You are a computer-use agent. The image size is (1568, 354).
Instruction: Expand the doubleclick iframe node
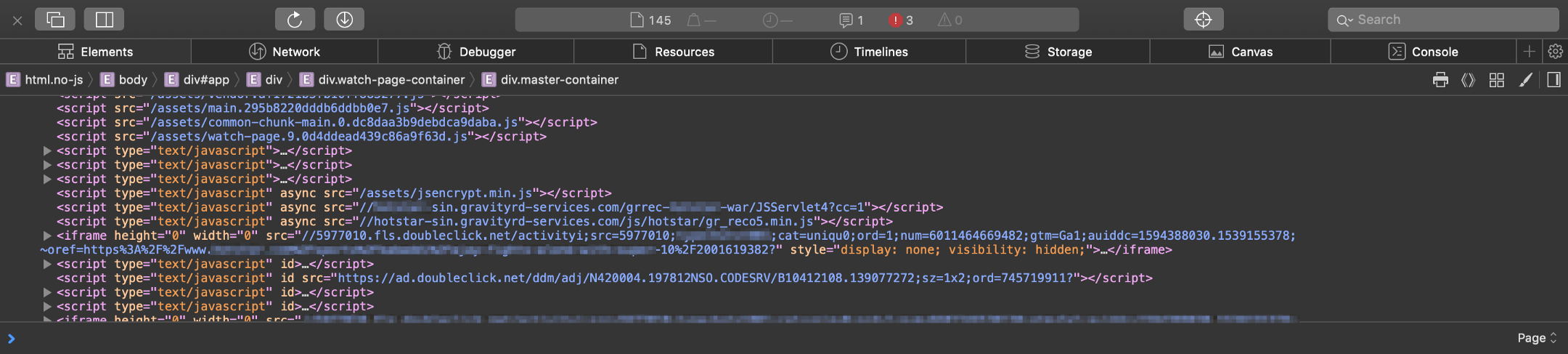47,236
